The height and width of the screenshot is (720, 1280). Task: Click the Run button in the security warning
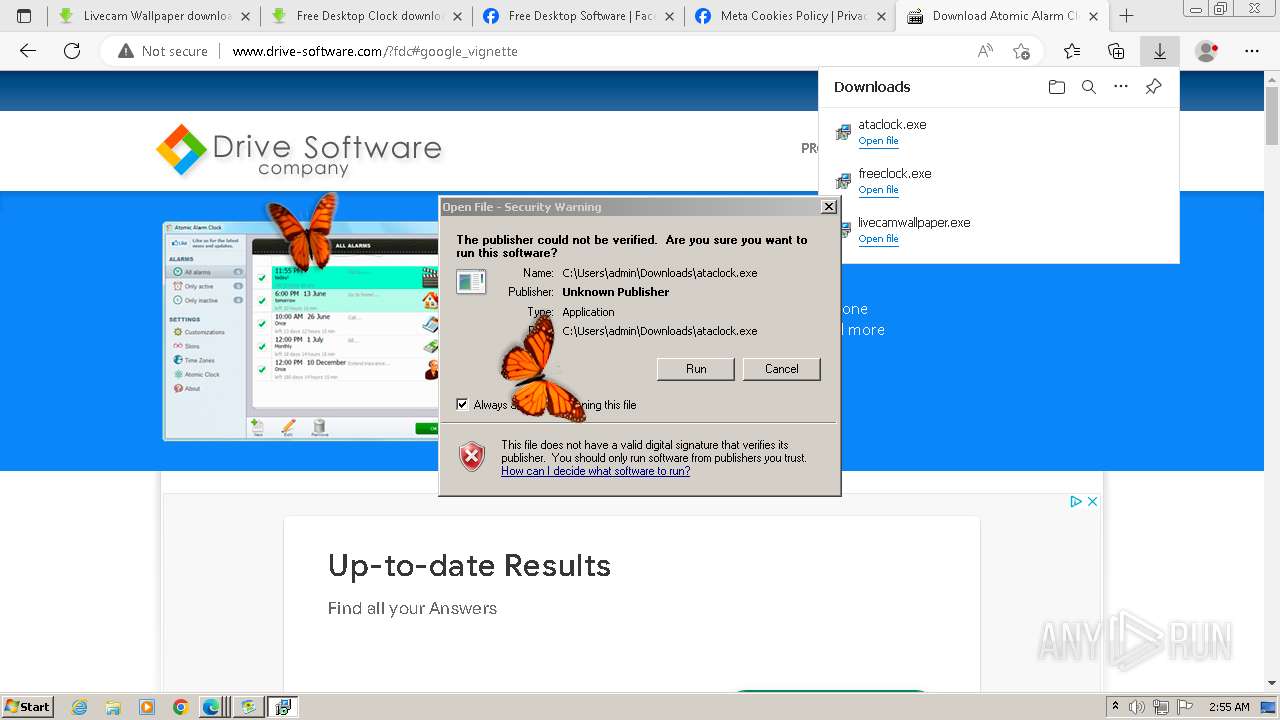(696, 369)
